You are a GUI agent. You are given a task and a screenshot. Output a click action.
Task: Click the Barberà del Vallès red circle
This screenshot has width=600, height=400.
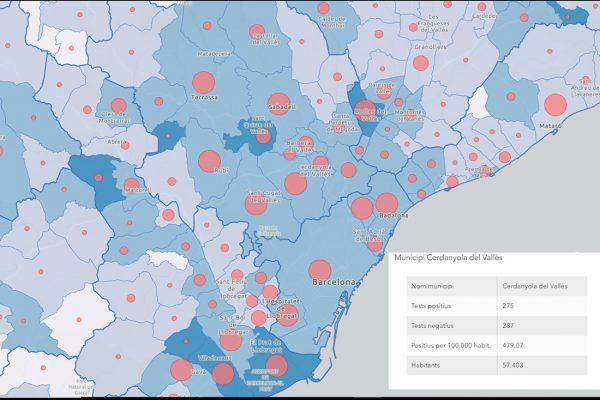click(x=306, y=144)
